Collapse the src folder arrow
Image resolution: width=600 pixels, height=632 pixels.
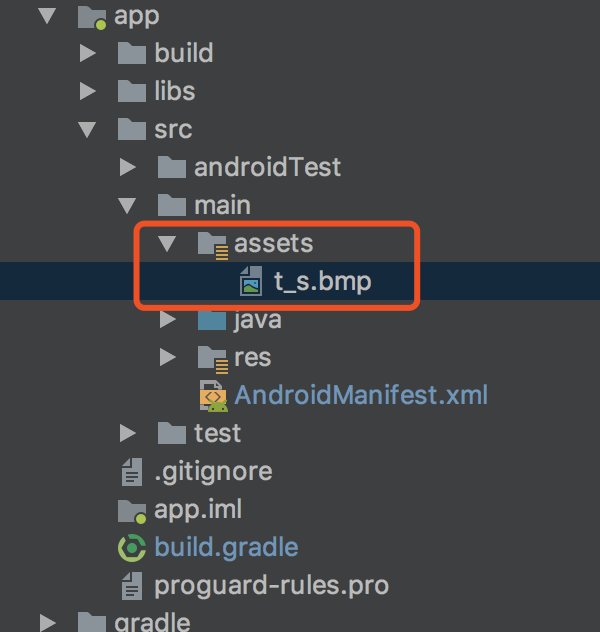tap(87, 129)
